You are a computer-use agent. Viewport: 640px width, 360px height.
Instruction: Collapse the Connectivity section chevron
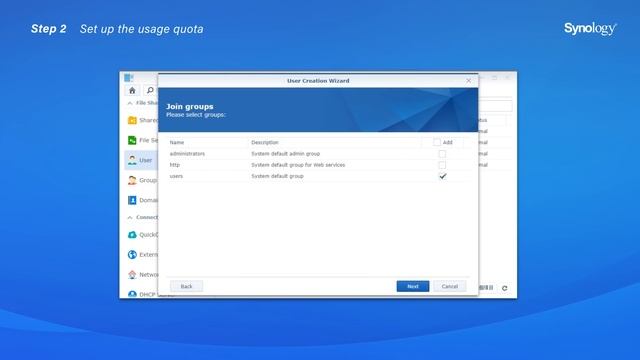pos(130,218)
